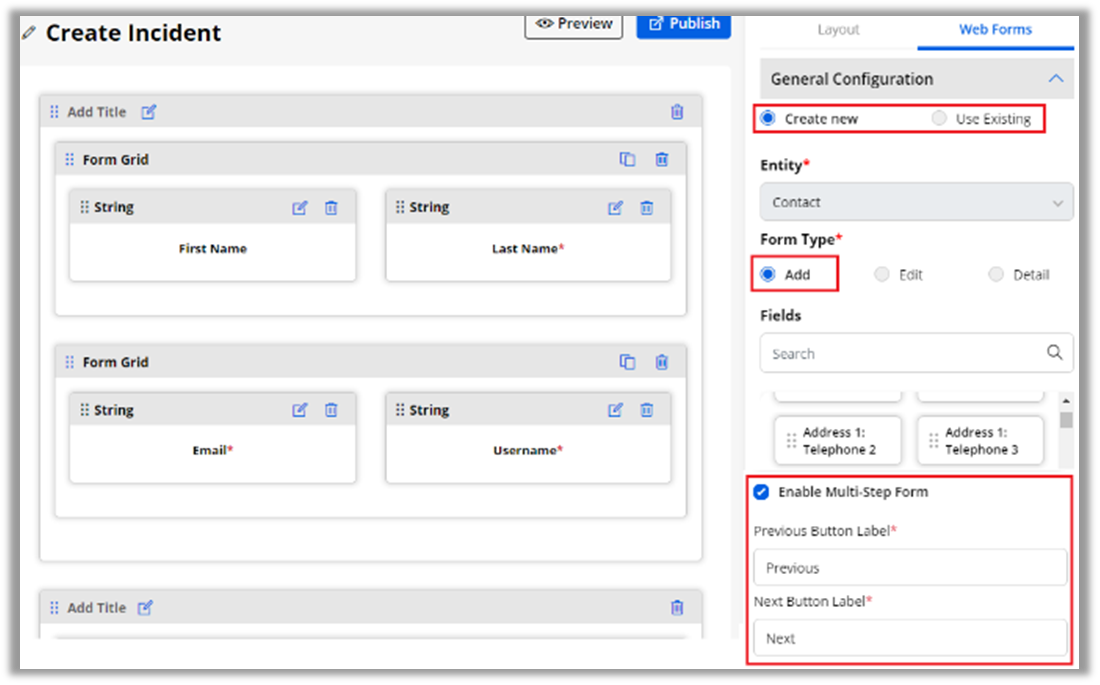Select the Use Existing radio option

pyautogui.click(x=939, y=118)
